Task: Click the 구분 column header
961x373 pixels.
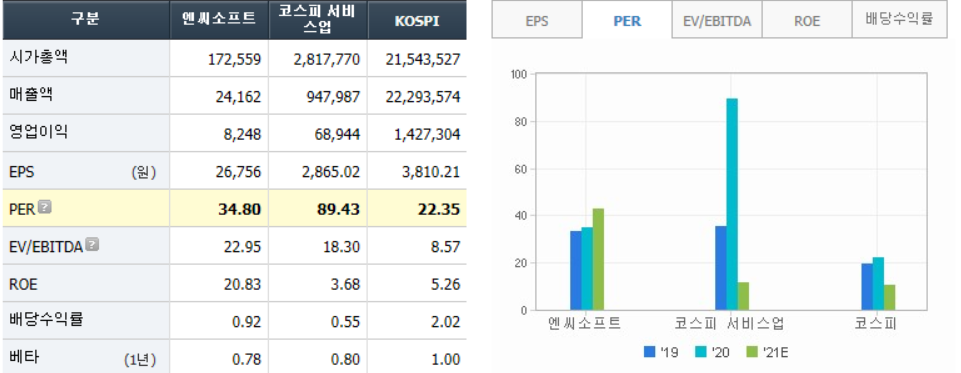Action: click(x=86, y=20)
